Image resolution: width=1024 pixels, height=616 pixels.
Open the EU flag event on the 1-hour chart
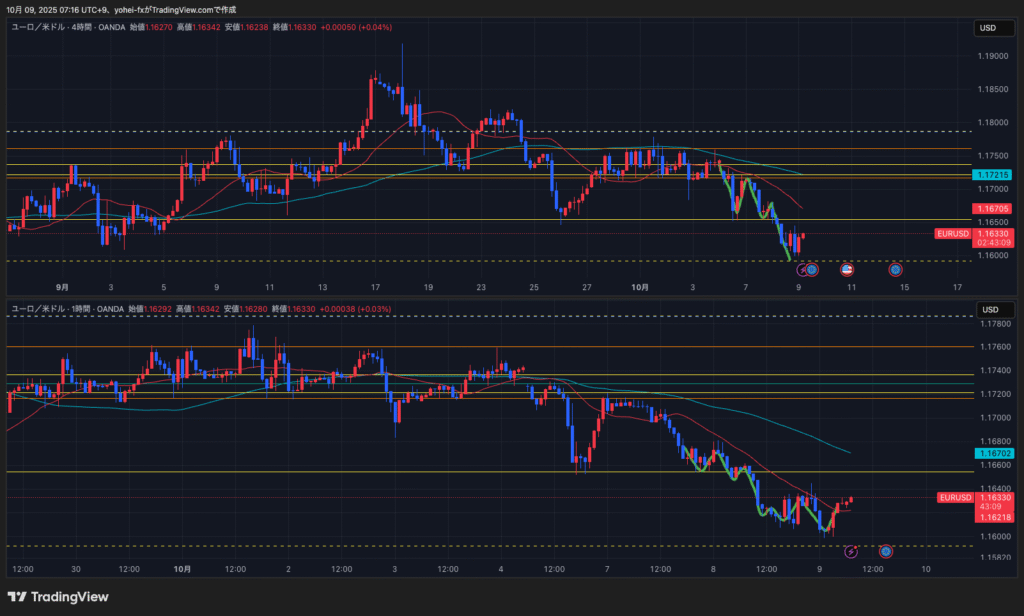click(x=886, y=551)
